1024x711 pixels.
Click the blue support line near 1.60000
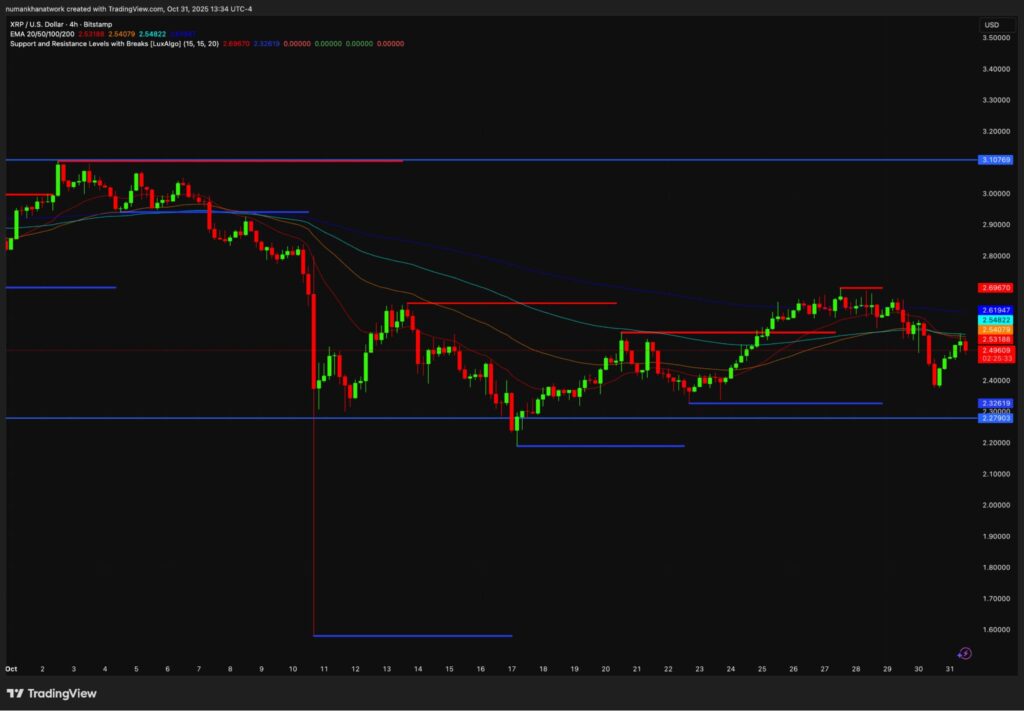tap(412, 635)
